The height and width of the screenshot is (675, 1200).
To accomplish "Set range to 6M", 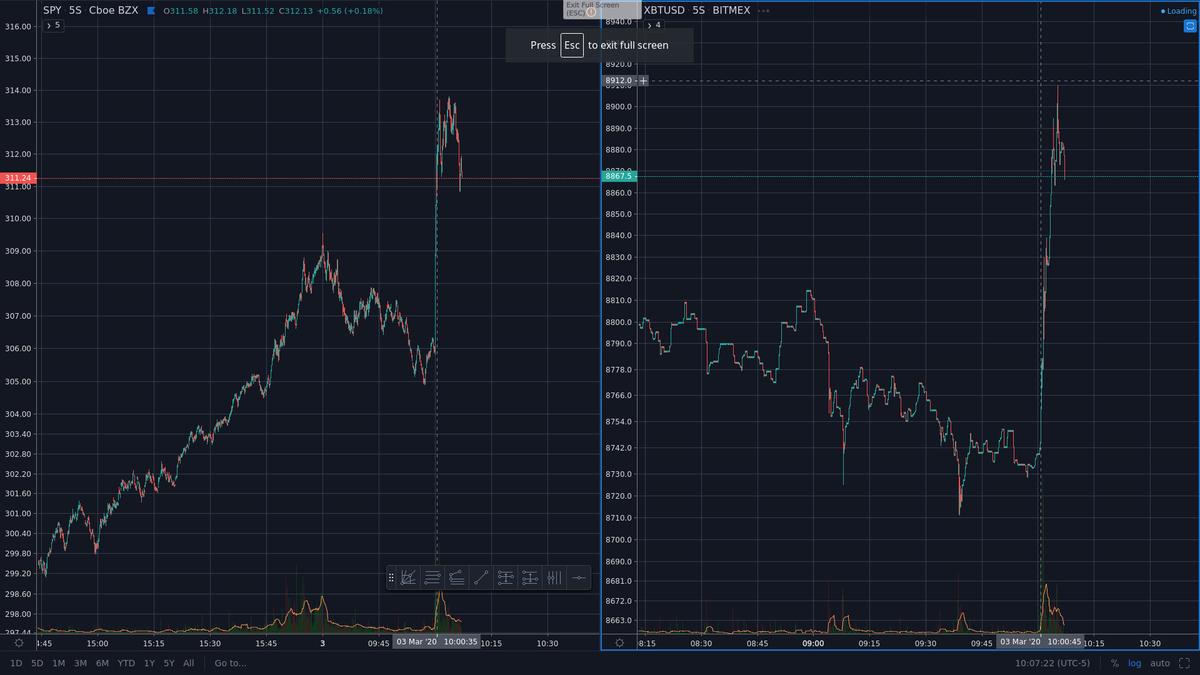I will coord(102,663).
